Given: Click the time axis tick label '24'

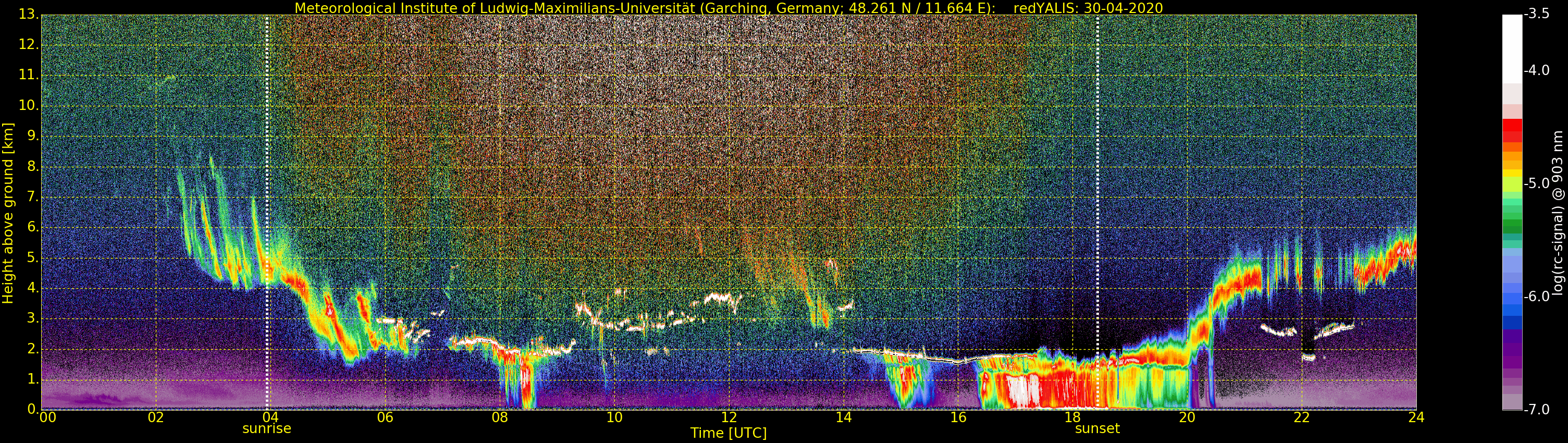Looking at the screenshot, I should (x=1416, y=417).
